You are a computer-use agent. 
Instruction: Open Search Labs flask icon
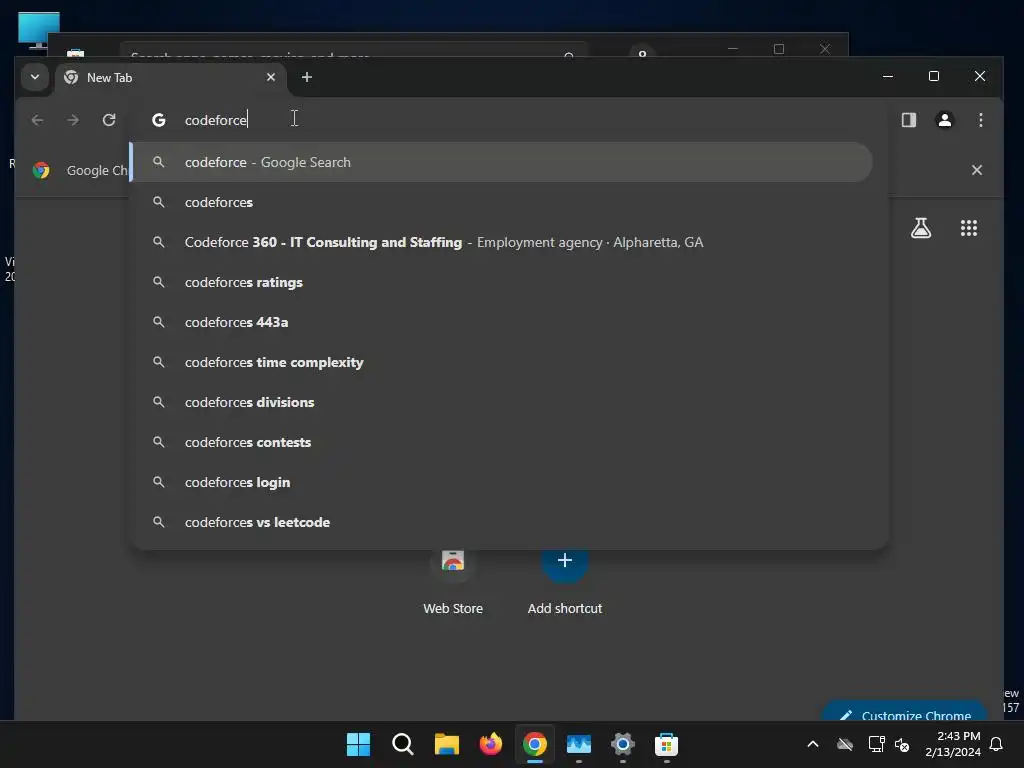(x=921, y=228)
